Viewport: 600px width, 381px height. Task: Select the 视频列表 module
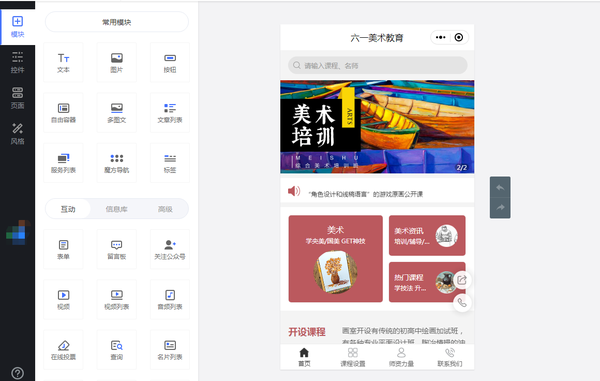pos(117,300)
